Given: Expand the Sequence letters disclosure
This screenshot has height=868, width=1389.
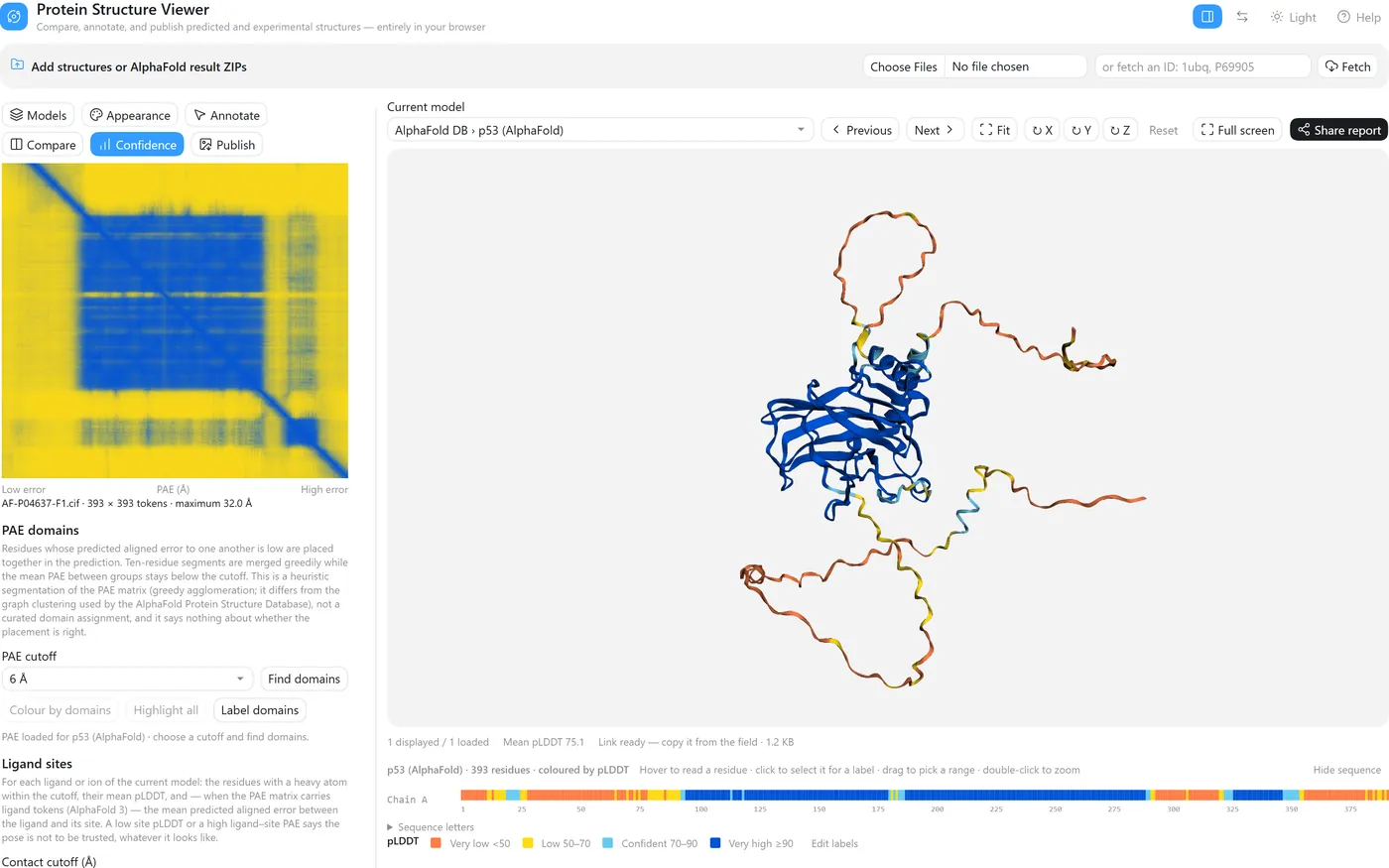Looking at the screenshot, I should (x=431, y=827).
